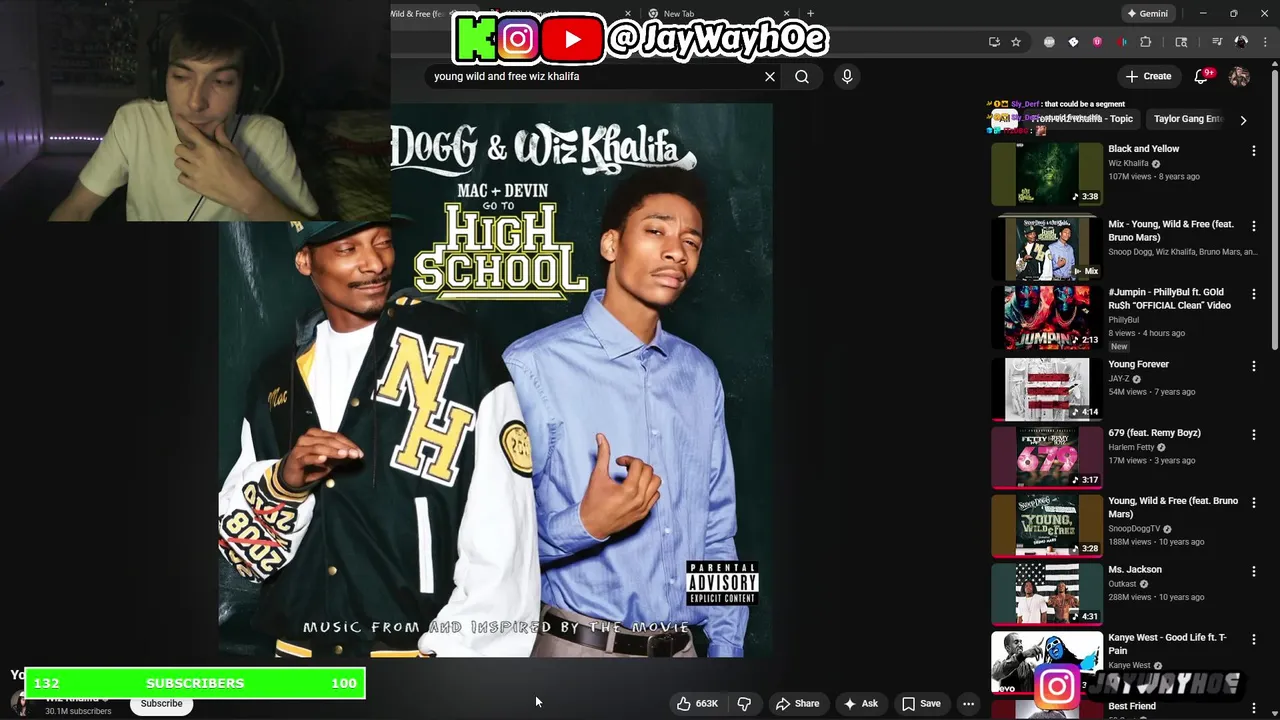The width and height of the screenshot is (1280, 720).
Task: Open options for Mix - Young, Wild & Free
Action: (x=1253, y=227)
